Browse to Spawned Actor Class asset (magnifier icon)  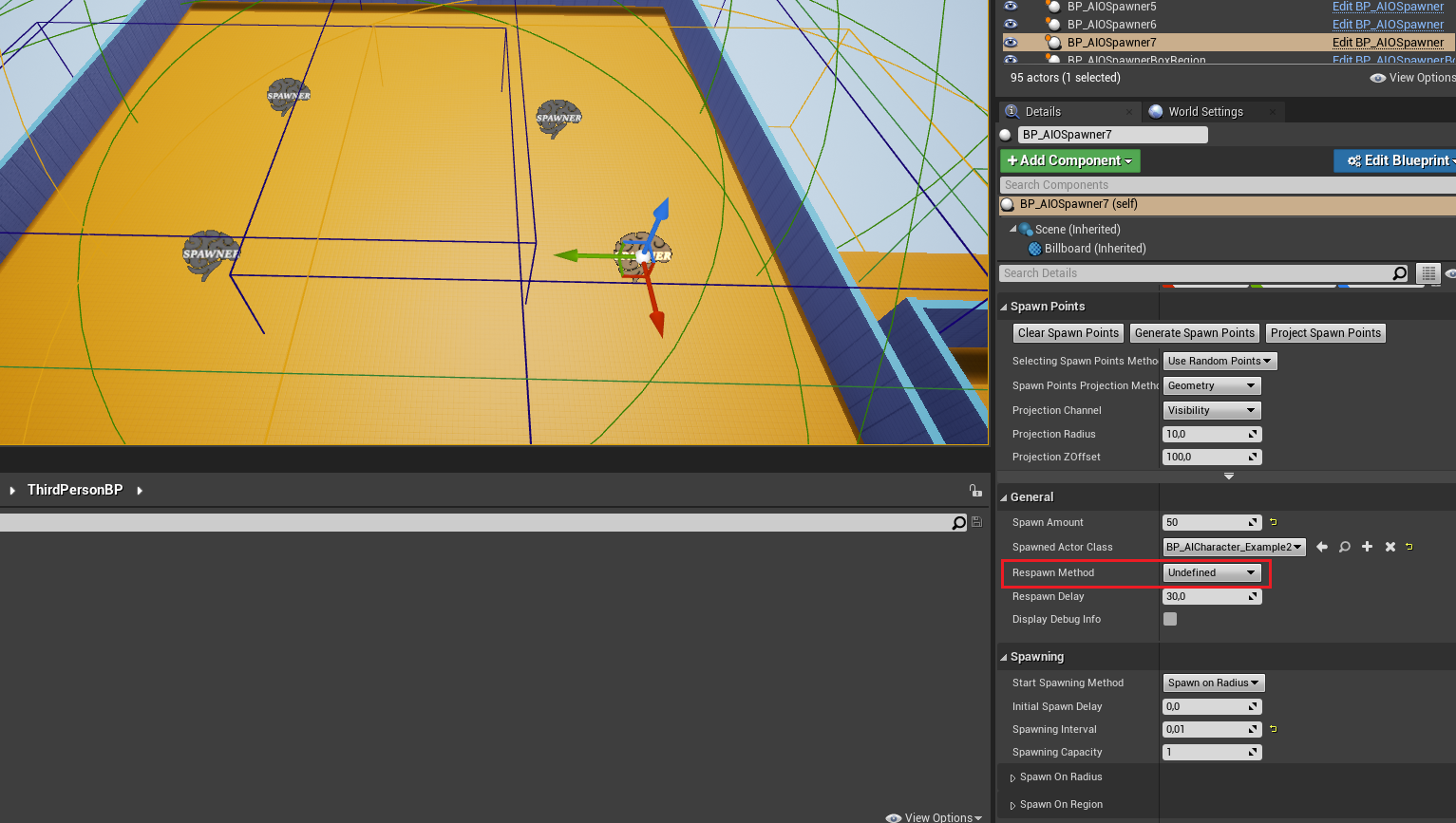(1344, 547)
